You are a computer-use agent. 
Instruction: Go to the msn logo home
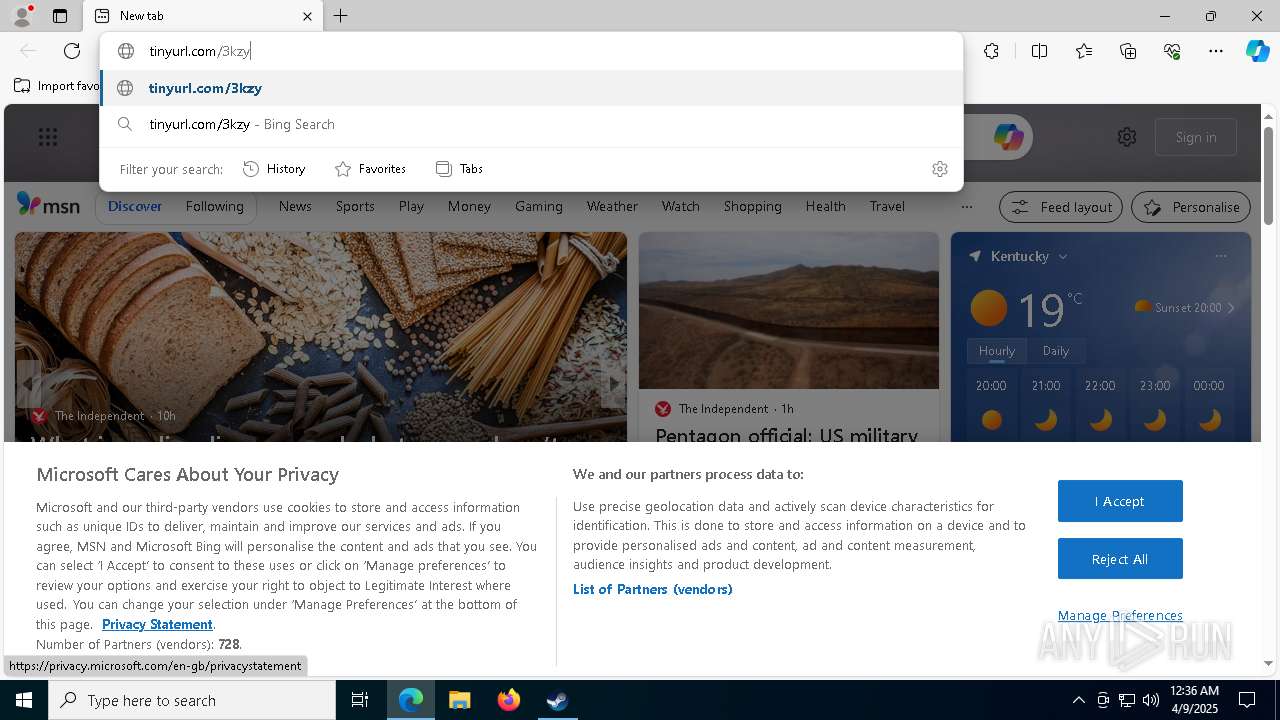point(48,205)
